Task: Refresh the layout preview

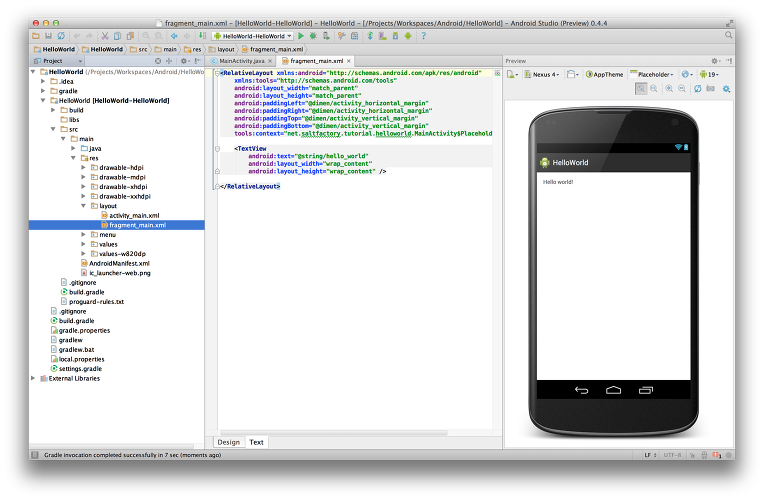Action: 698,89
